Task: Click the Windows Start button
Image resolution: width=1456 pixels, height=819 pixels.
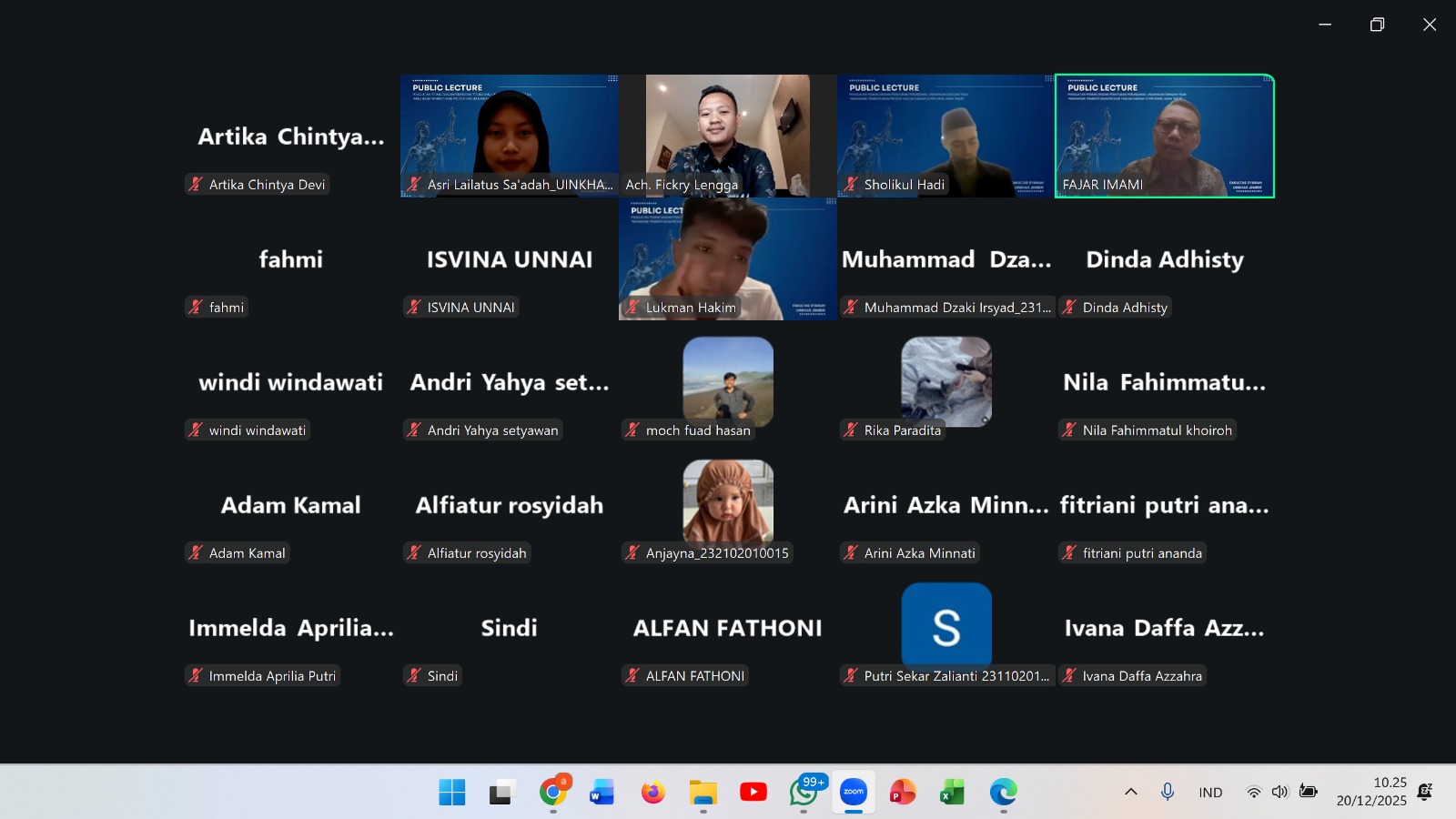Action: 452,793
